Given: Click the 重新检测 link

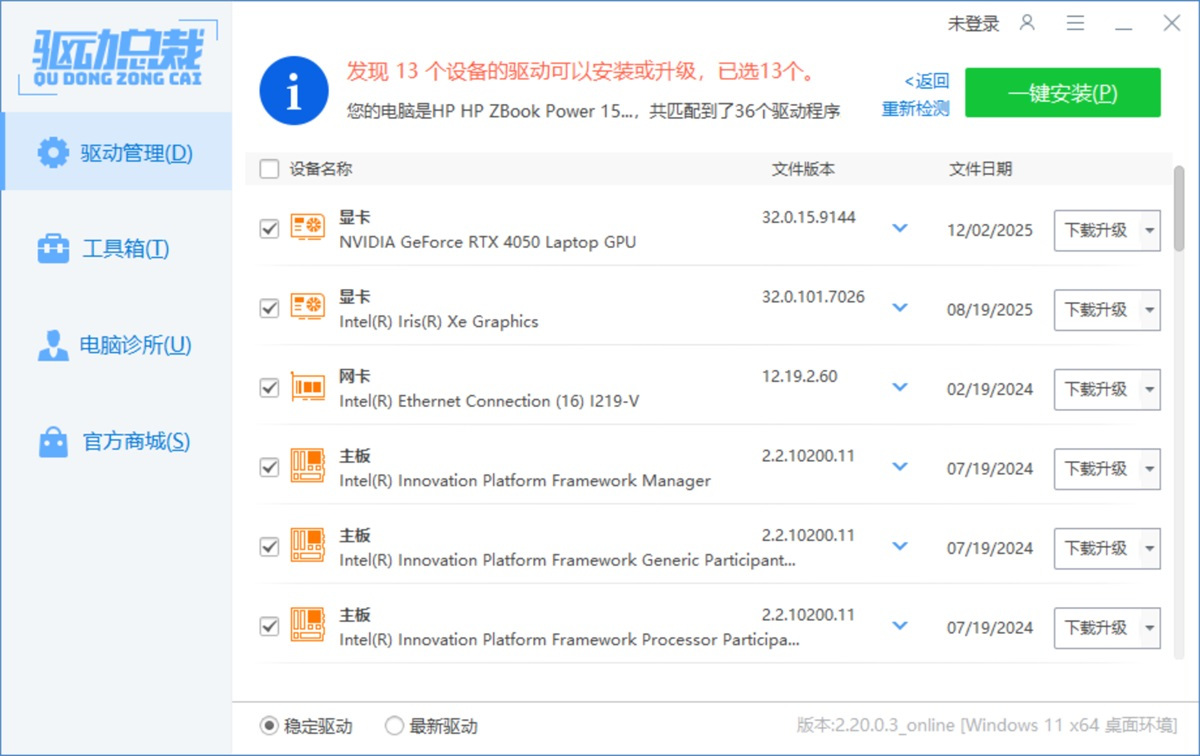Looking at the screenshot, I should click(x=915, y=109).
